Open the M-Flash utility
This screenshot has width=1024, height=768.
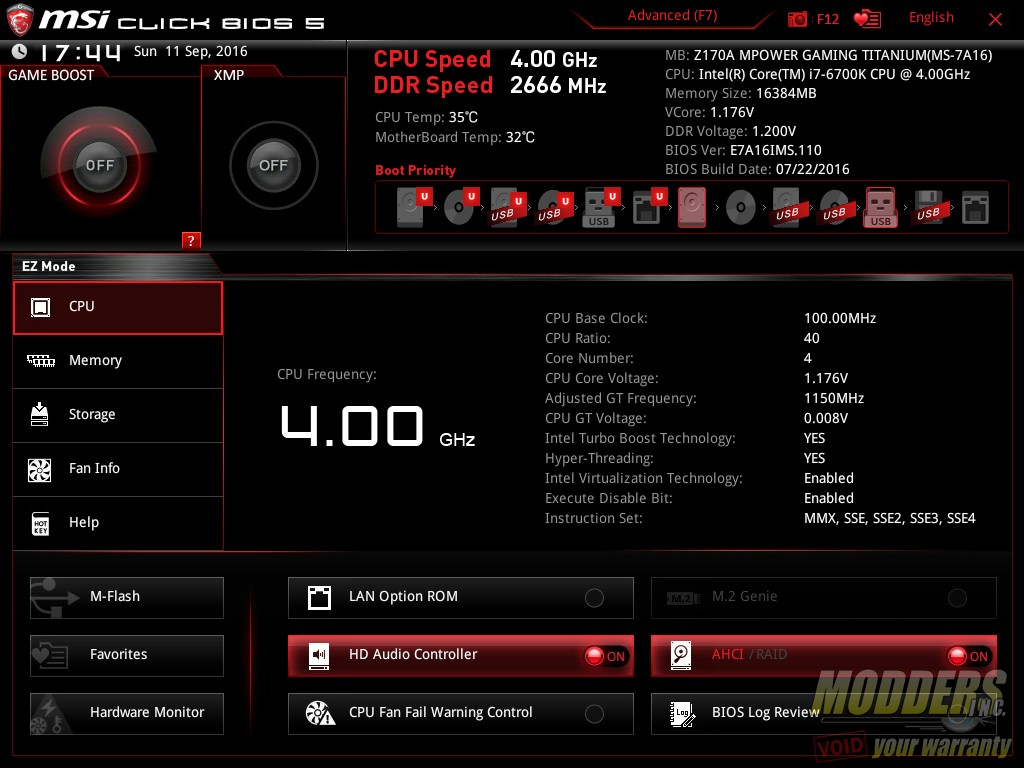127,598
